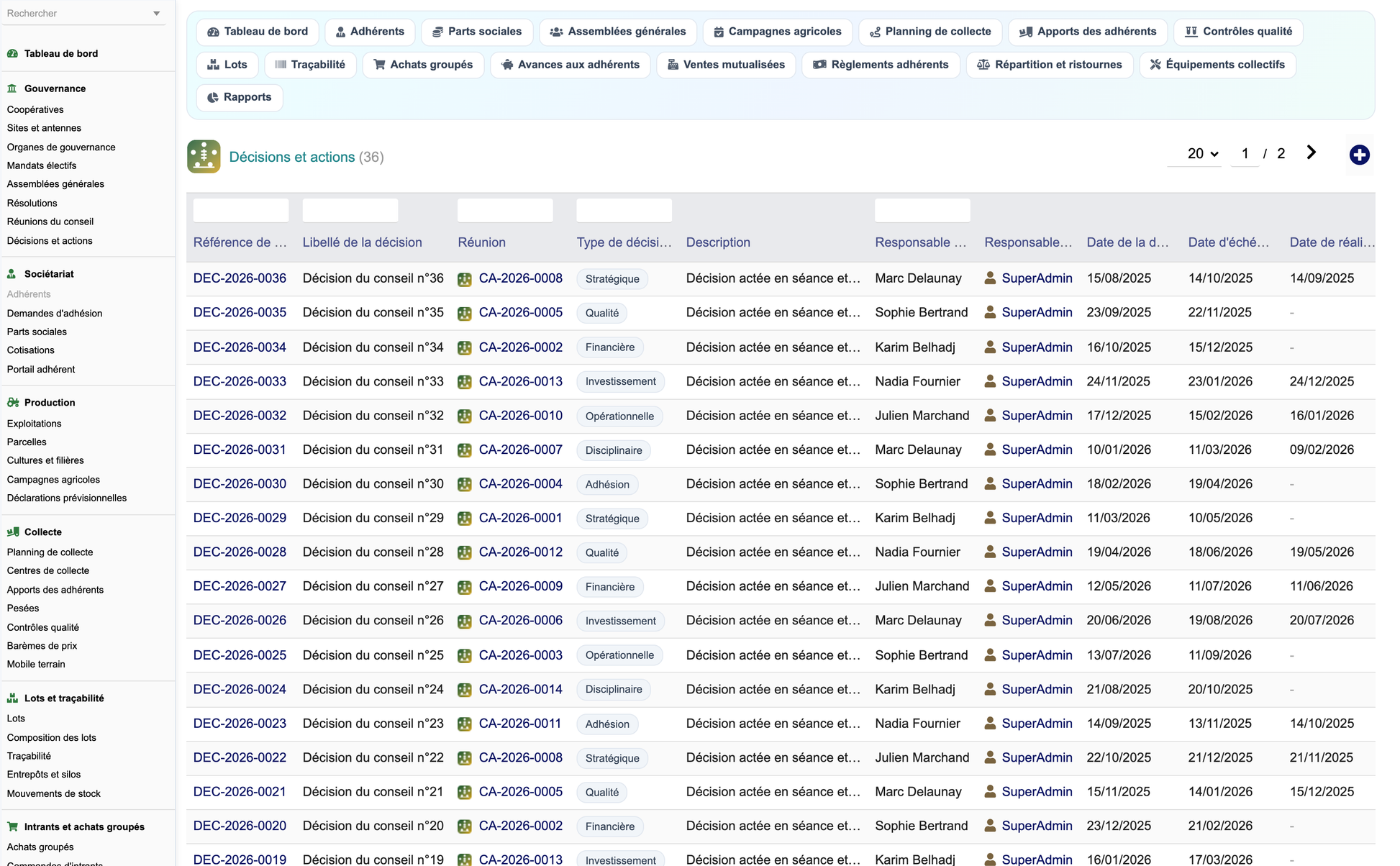The width and height of the screenshot is (1400, 866).
Task: Expand the Rechercher search dropdown arrow
Action: coord(157,14)
